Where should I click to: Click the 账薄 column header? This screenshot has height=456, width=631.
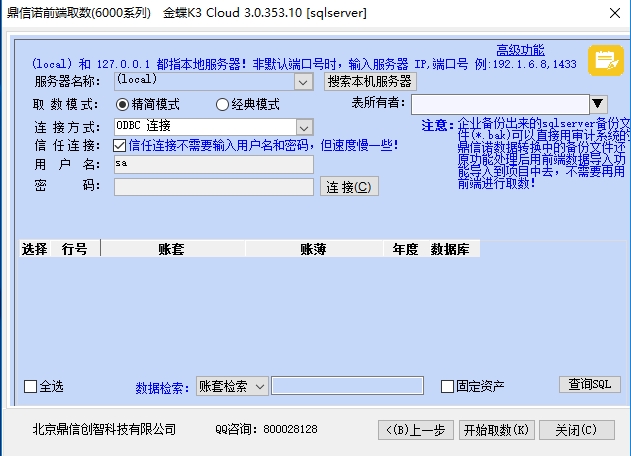click(x=314, y=249)
